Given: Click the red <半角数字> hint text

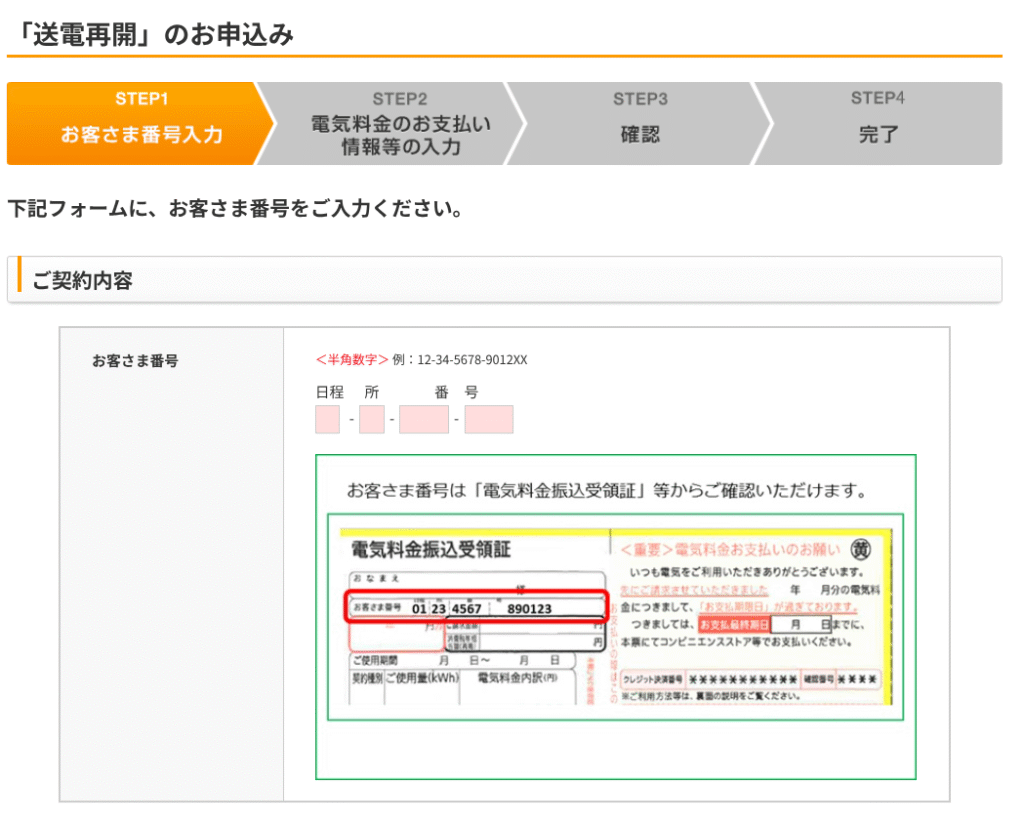Looking at the screenshot, I should tap(352, 360).
